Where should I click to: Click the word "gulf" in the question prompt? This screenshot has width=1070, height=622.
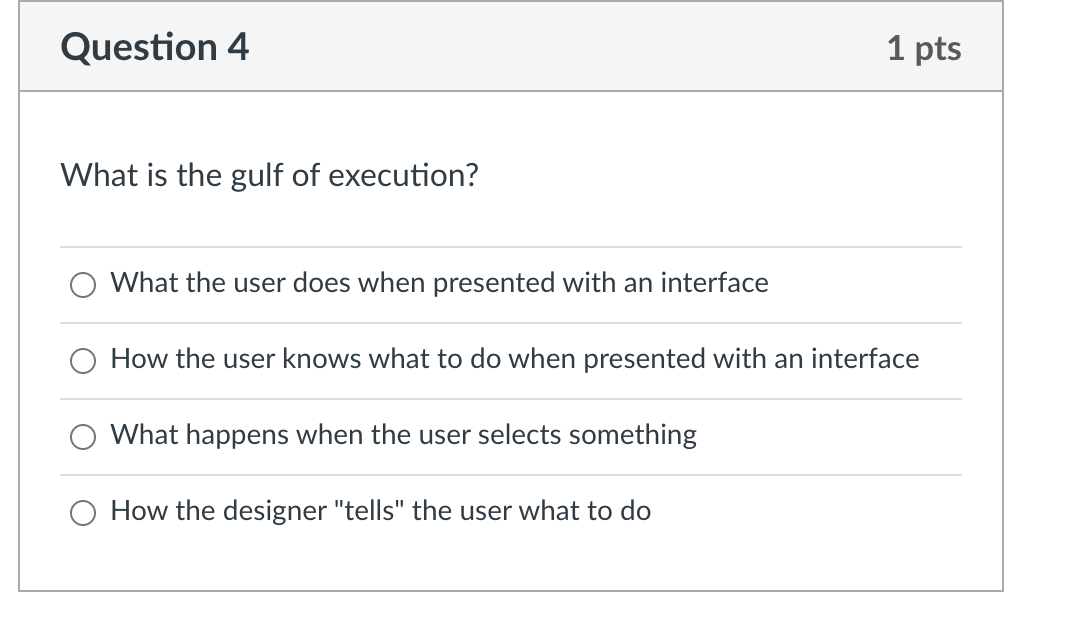pyautogui.click(x=258, y=176)
